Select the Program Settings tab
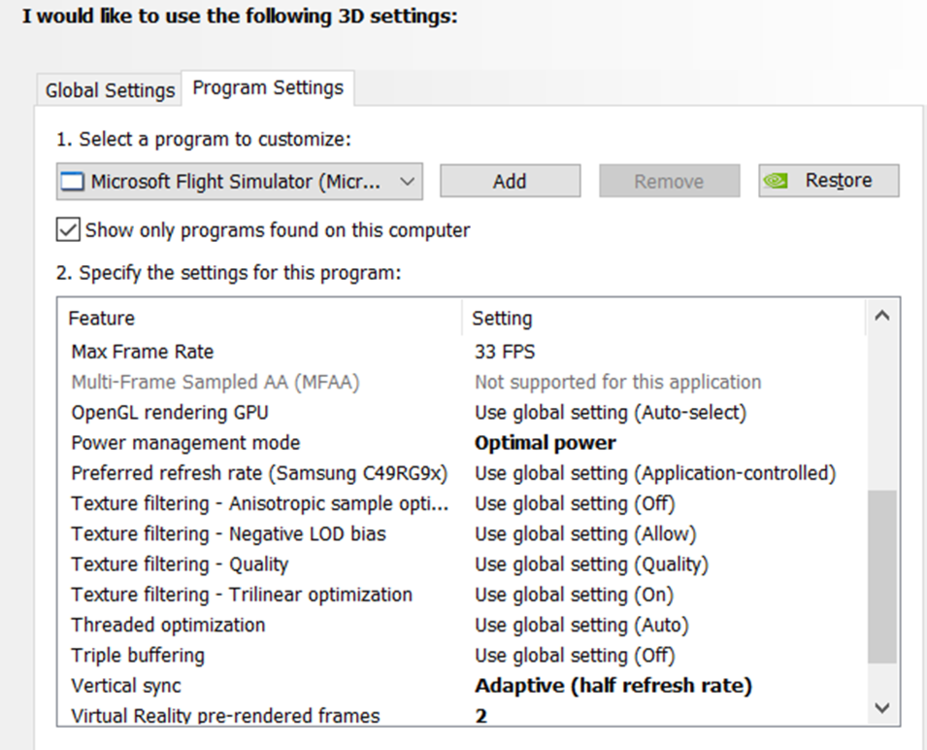Image resolution: width=927 pixels, height=750 pixels. coord(267,88)
